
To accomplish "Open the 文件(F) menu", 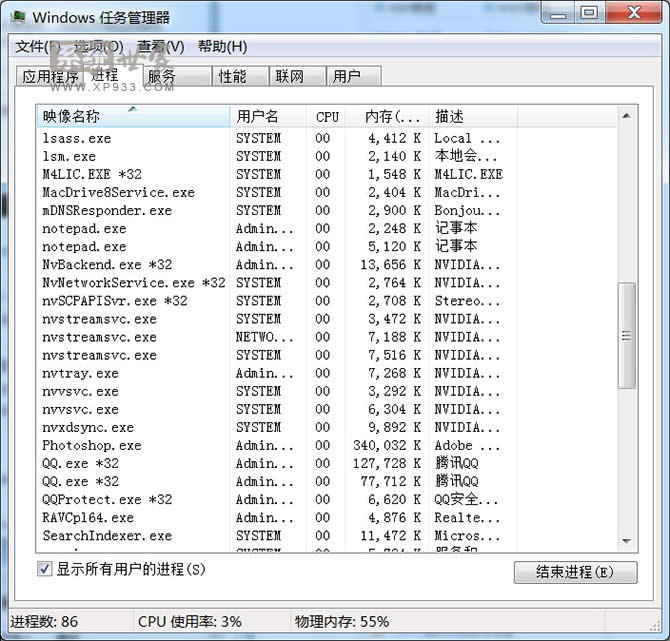I will [x=38, y=47].
